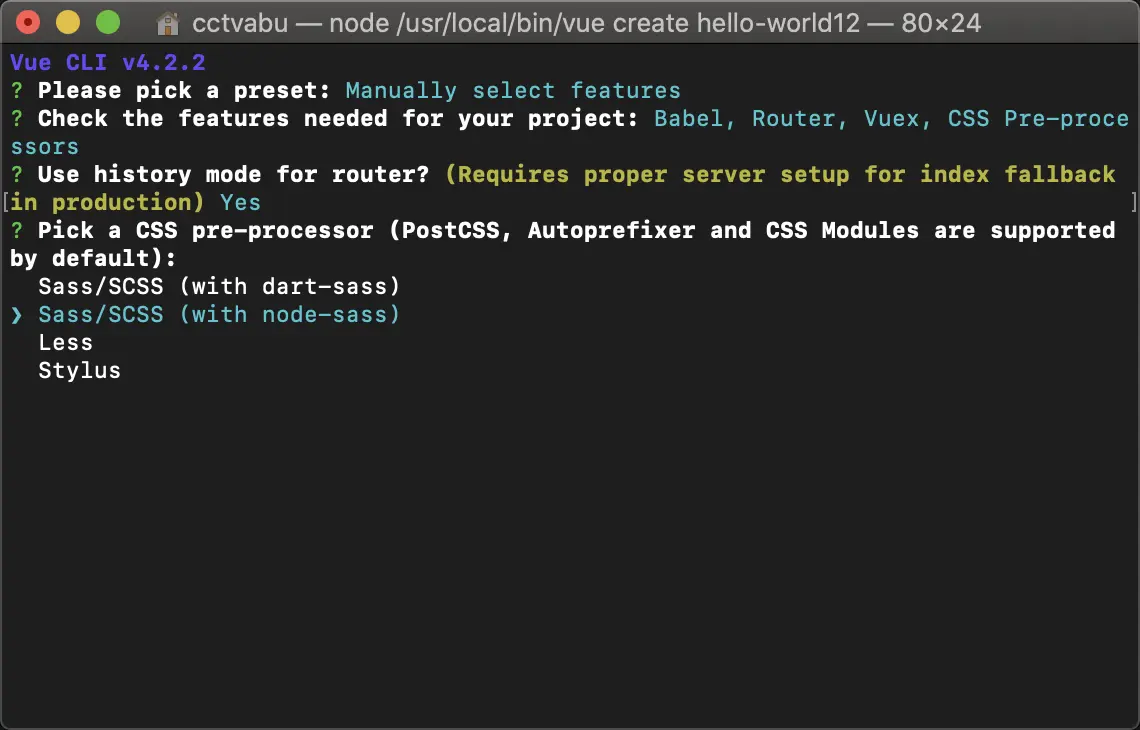This screenshot has height=730, width=1140.
Task: Click the 'Please pick a preset:' prompt
Action: (185, 91)
